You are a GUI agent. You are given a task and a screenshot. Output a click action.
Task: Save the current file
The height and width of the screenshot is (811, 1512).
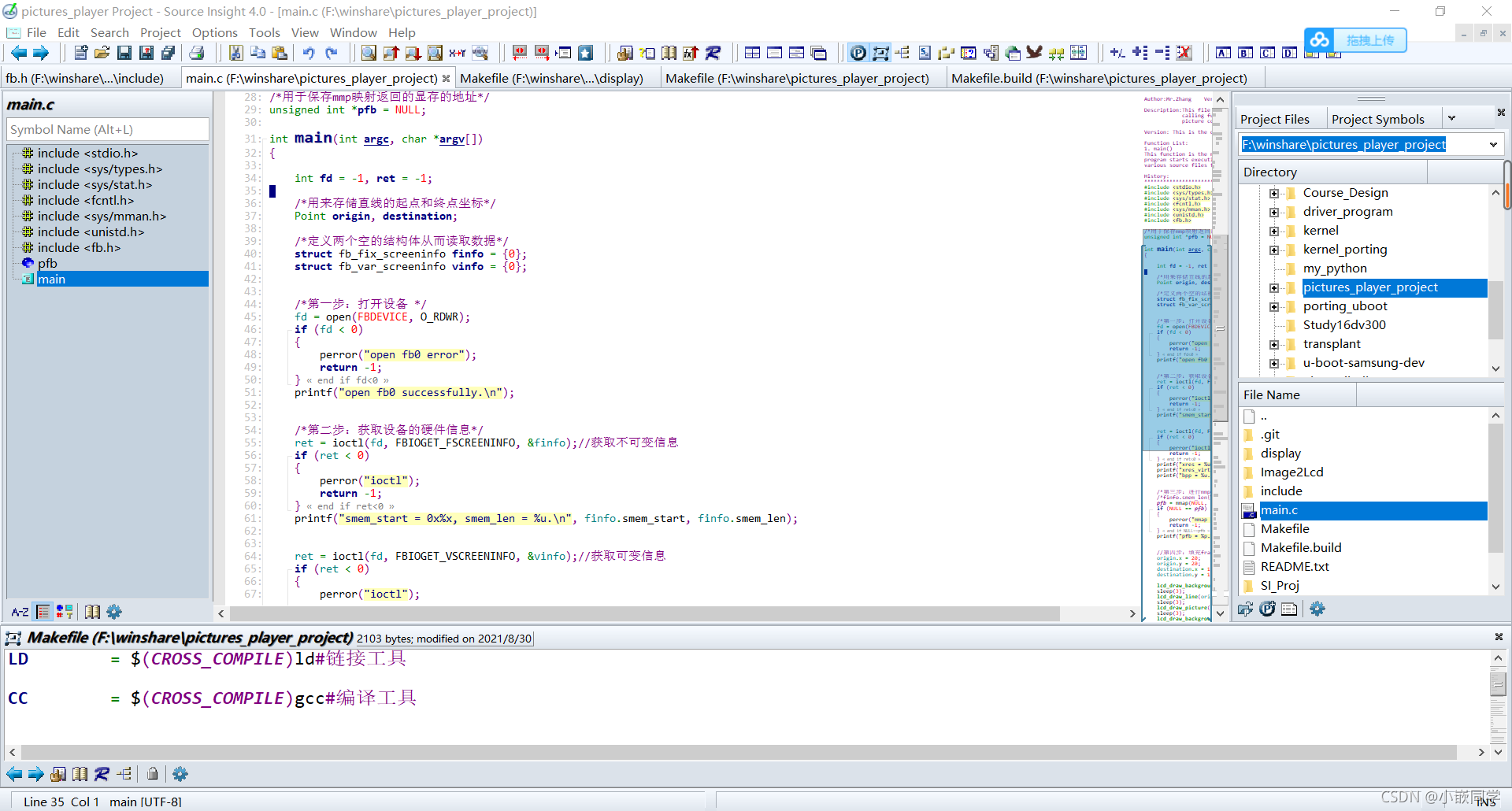pos(124,53)
